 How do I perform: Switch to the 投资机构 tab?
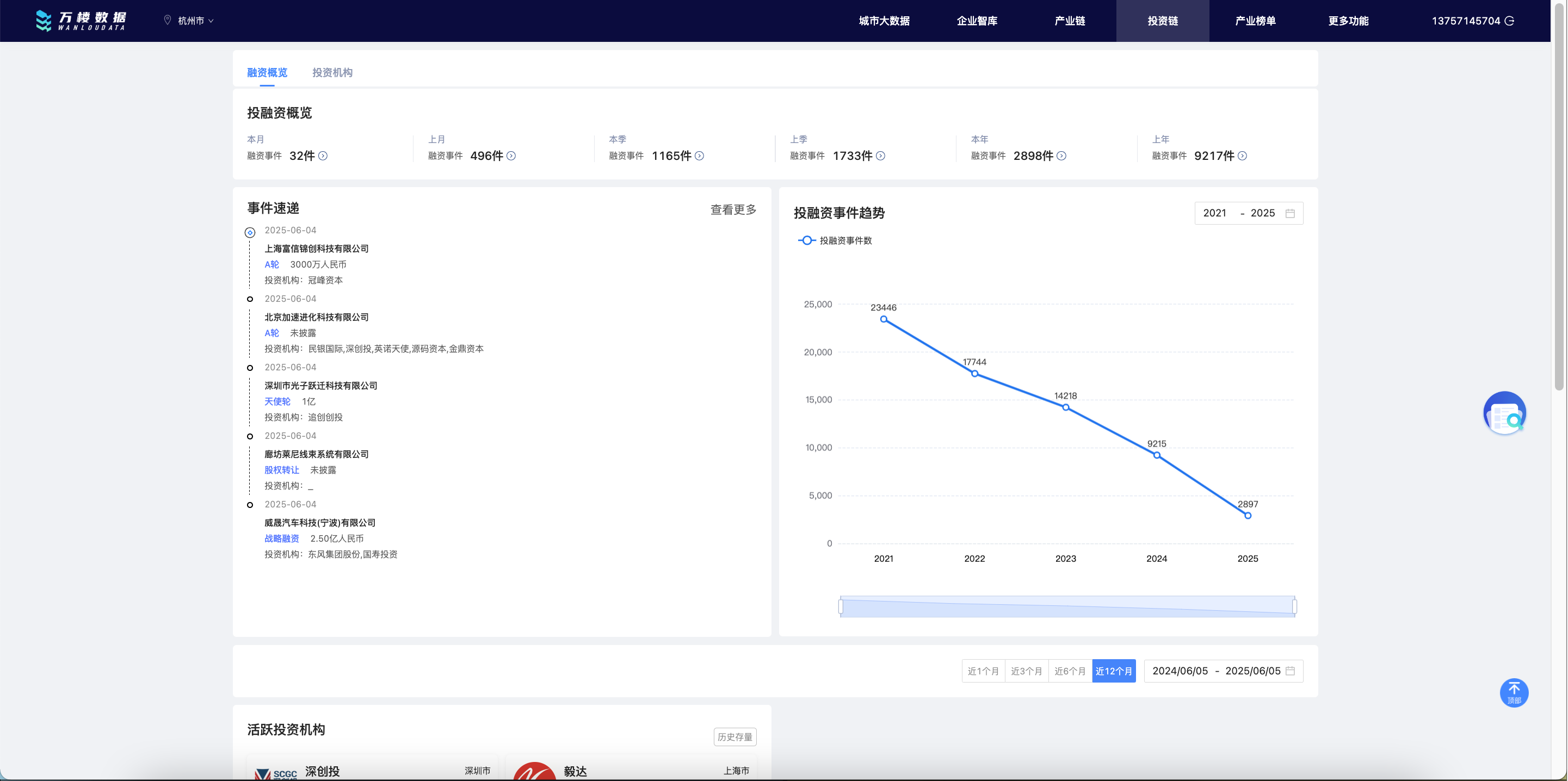pos(332,72)
